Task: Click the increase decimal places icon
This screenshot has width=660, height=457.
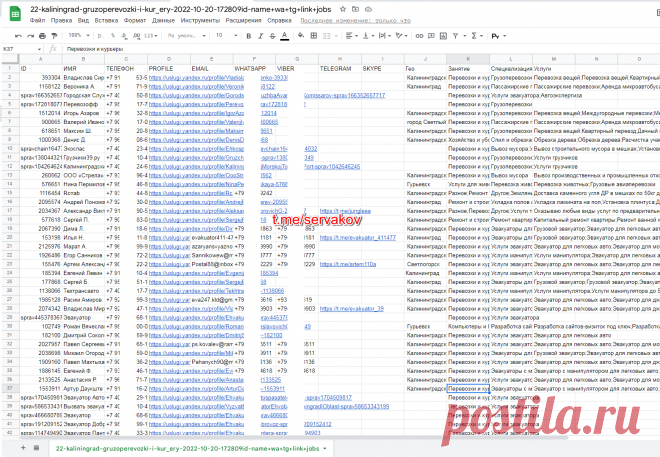Action: point(136,36)
